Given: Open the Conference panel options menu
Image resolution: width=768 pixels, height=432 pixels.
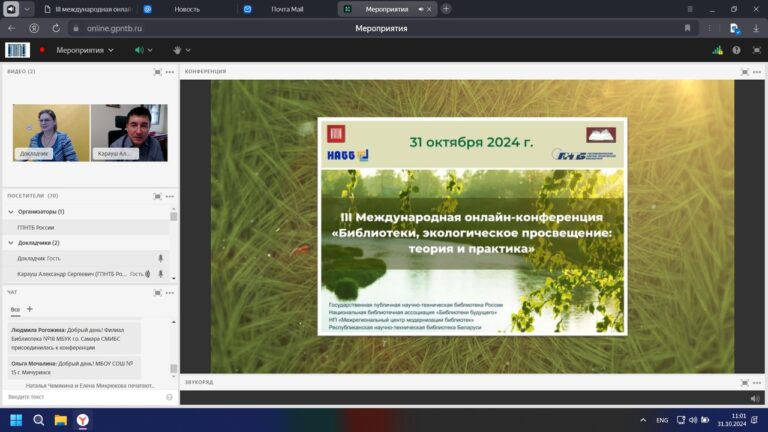Looking at the screenshot, I should [756, 72].
